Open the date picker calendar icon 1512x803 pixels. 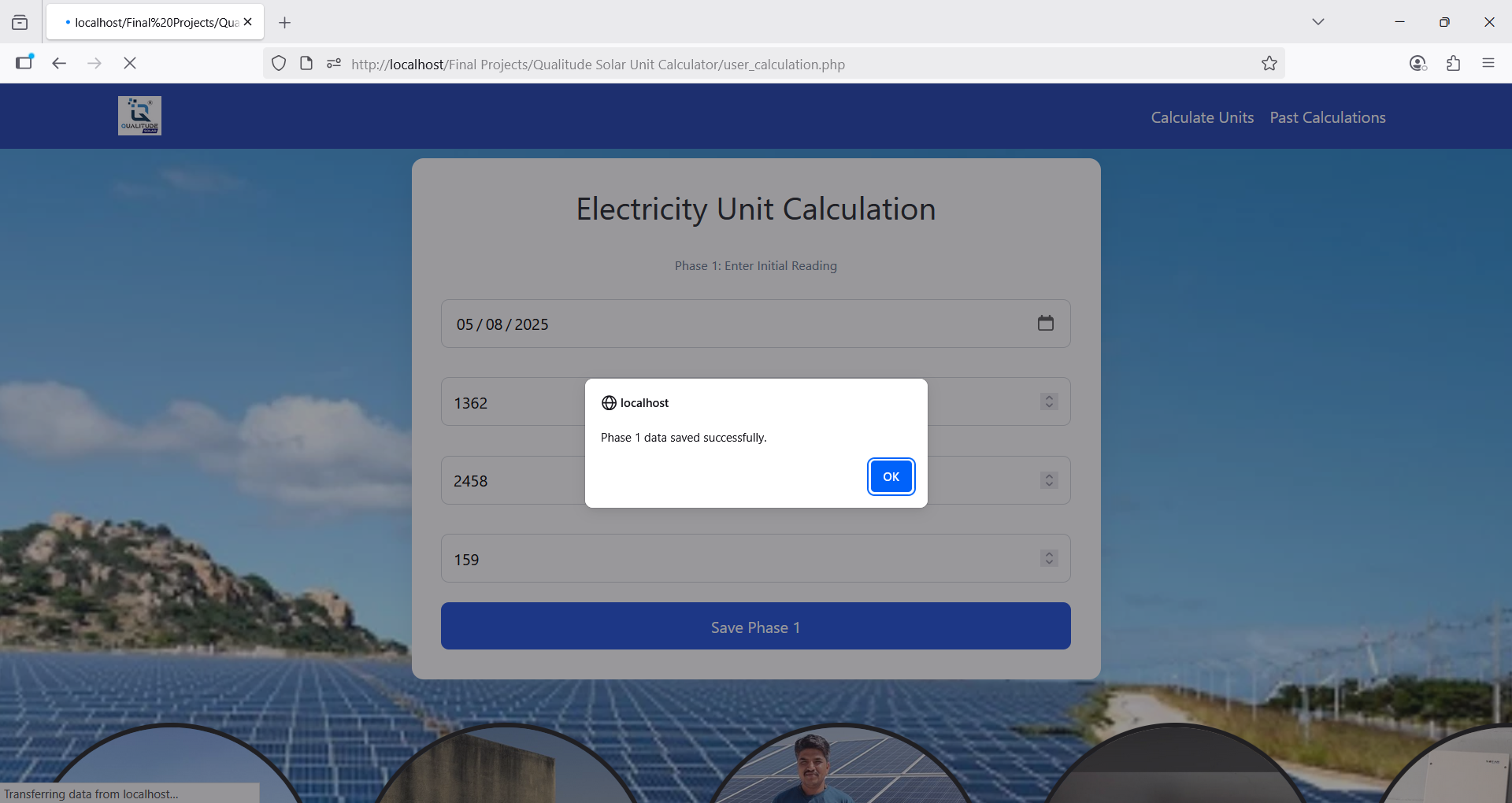click(x=1045, y=324)
